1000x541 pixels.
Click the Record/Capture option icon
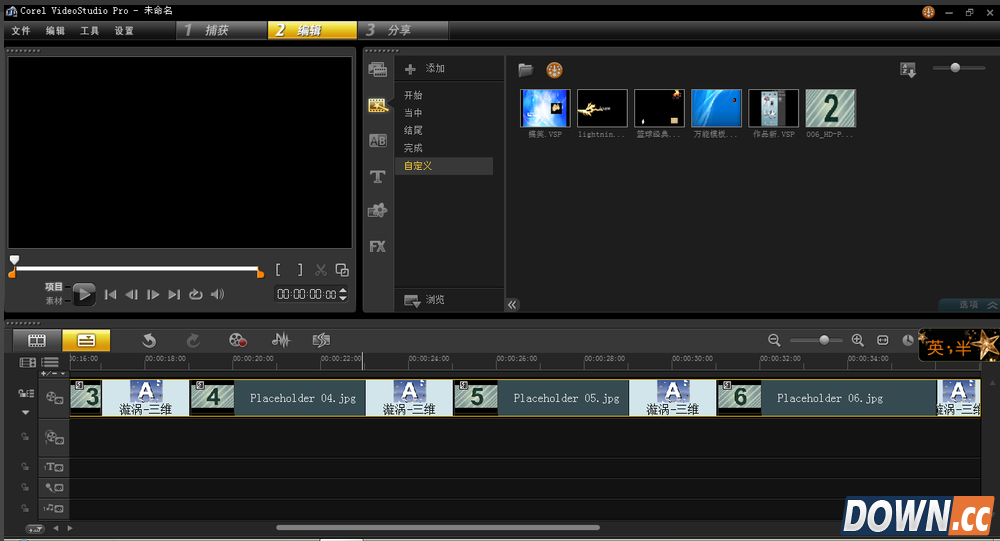pyautogui.click(x=238, y=341)
